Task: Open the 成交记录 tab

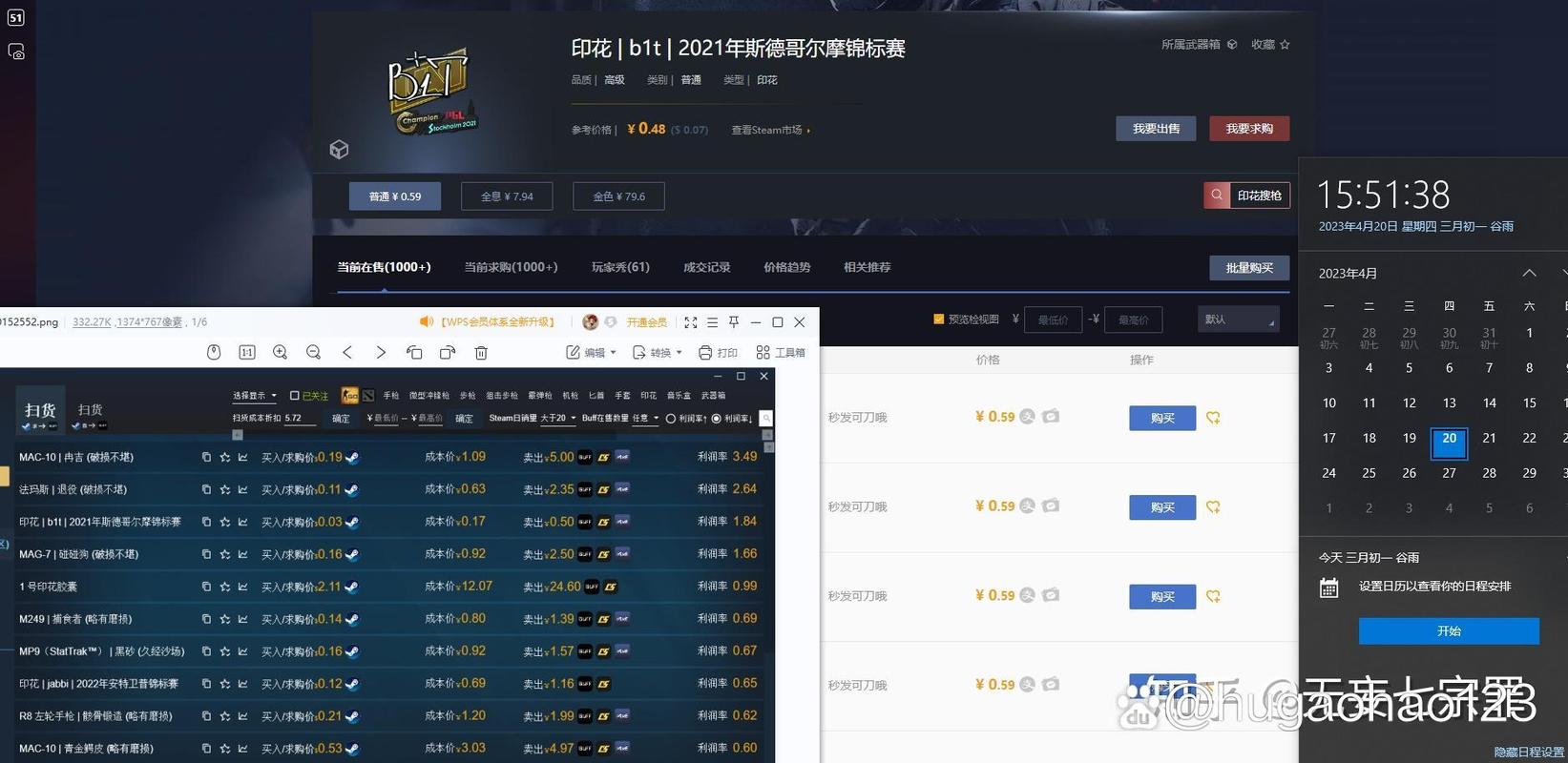Action: [x=706, y=267]
